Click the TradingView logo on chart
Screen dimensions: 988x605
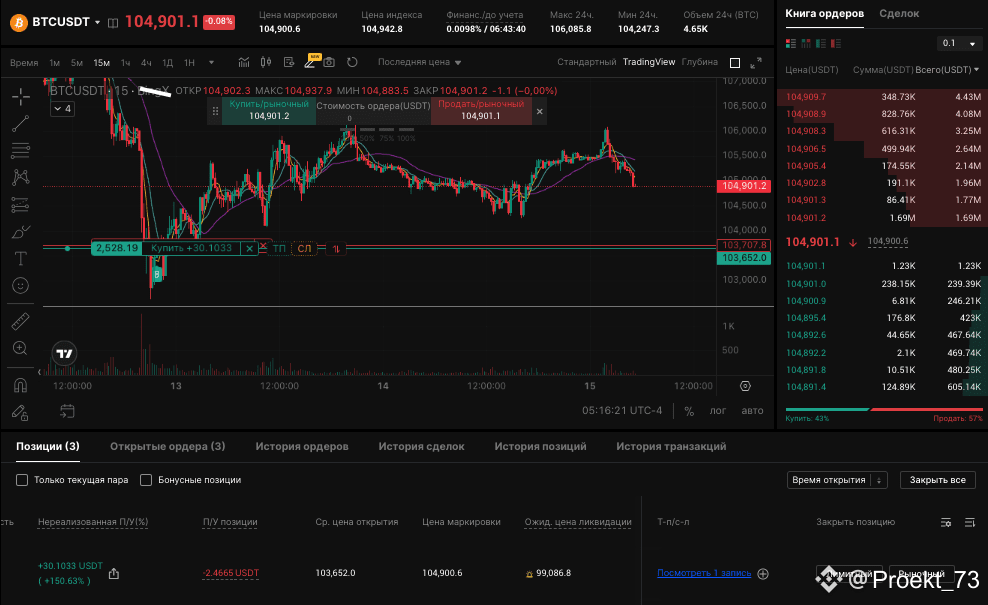(x=64, y=354)
